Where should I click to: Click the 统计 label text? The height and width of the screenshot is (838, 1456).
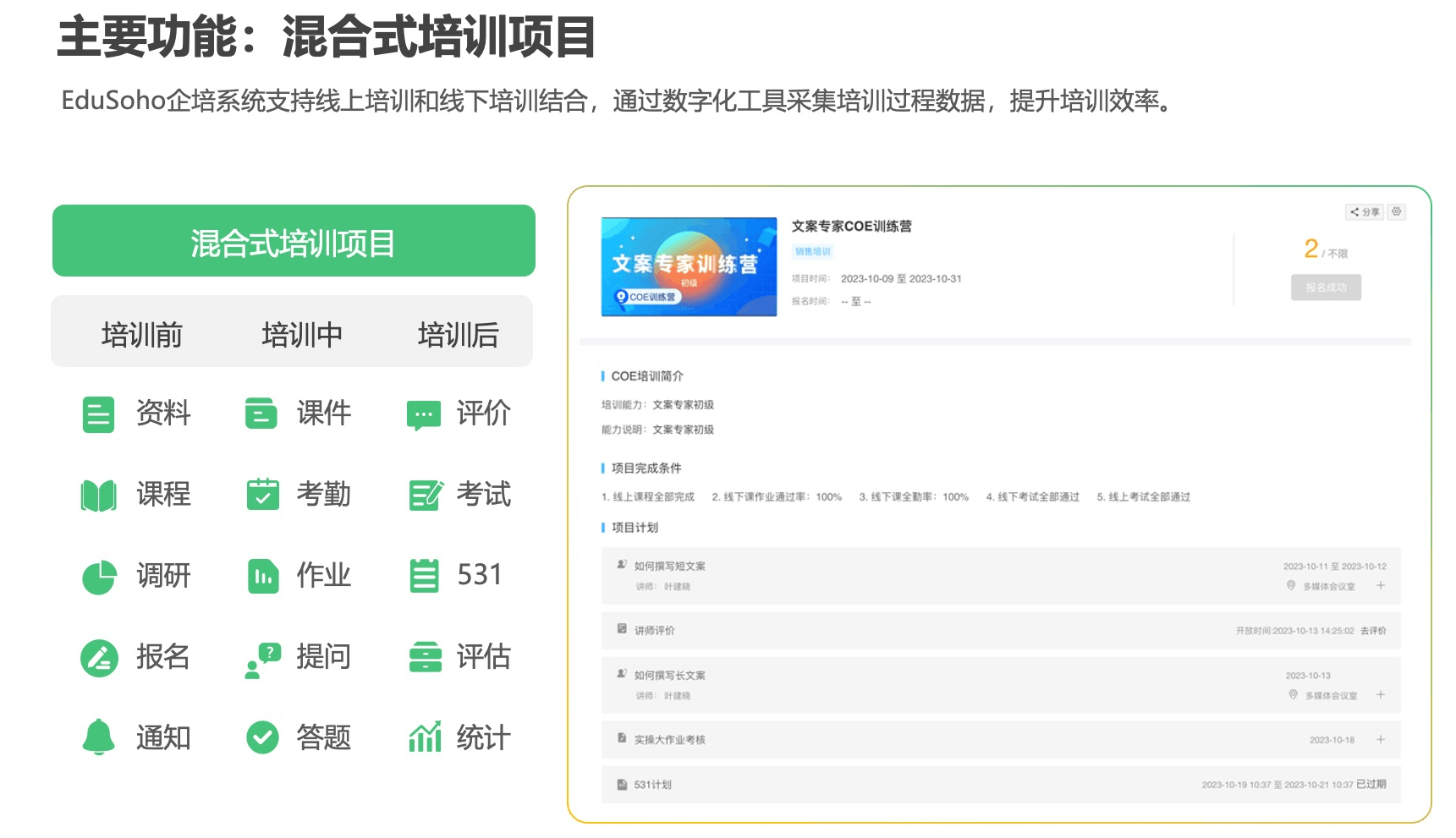pos(484,737)
